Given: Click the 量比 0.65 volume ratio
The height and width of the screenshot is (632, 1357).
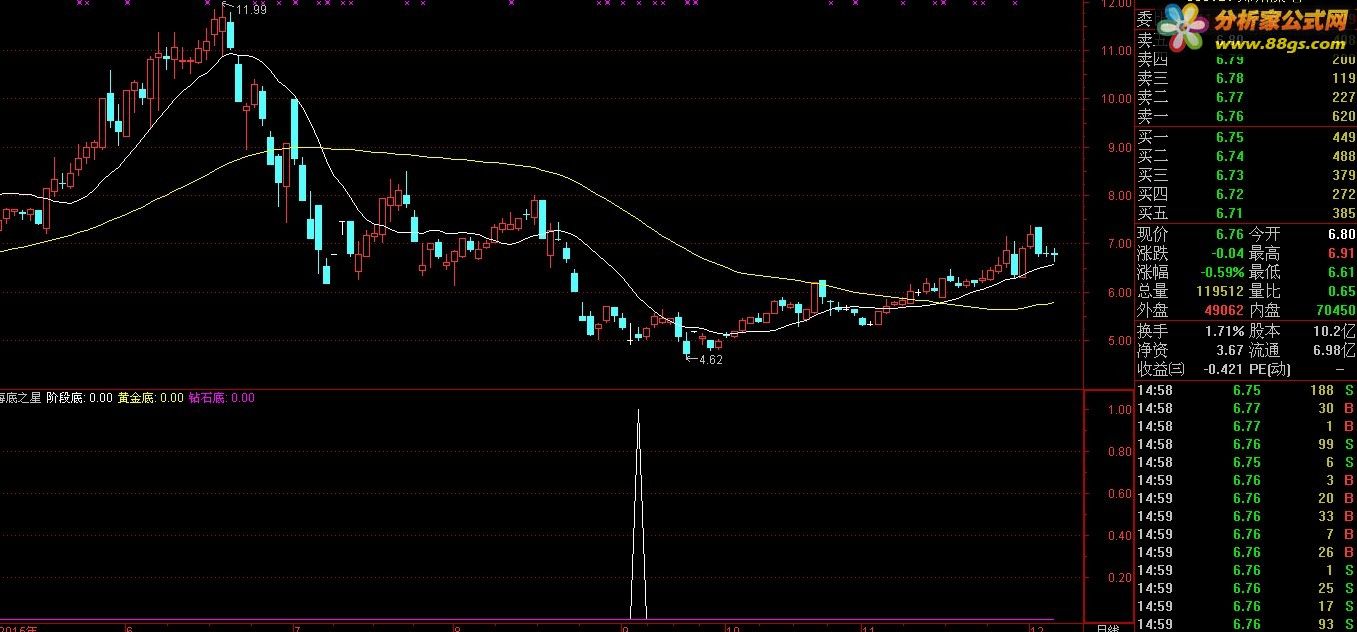Looking at the screenshot, I should coord(1341,291).
